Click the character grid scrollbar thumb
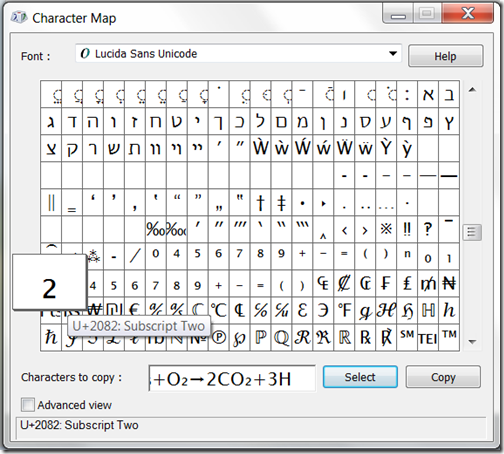Screen dimensions: 504x454 pyautogui.click(x=472, y=232)
